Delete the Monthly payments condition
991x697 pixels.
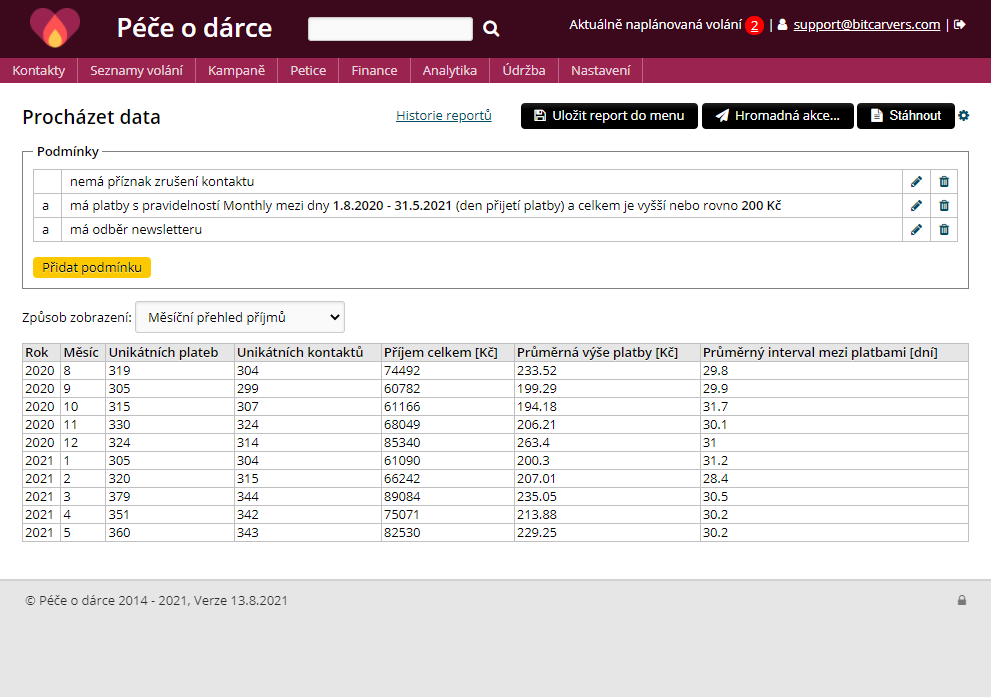point(944,206)
